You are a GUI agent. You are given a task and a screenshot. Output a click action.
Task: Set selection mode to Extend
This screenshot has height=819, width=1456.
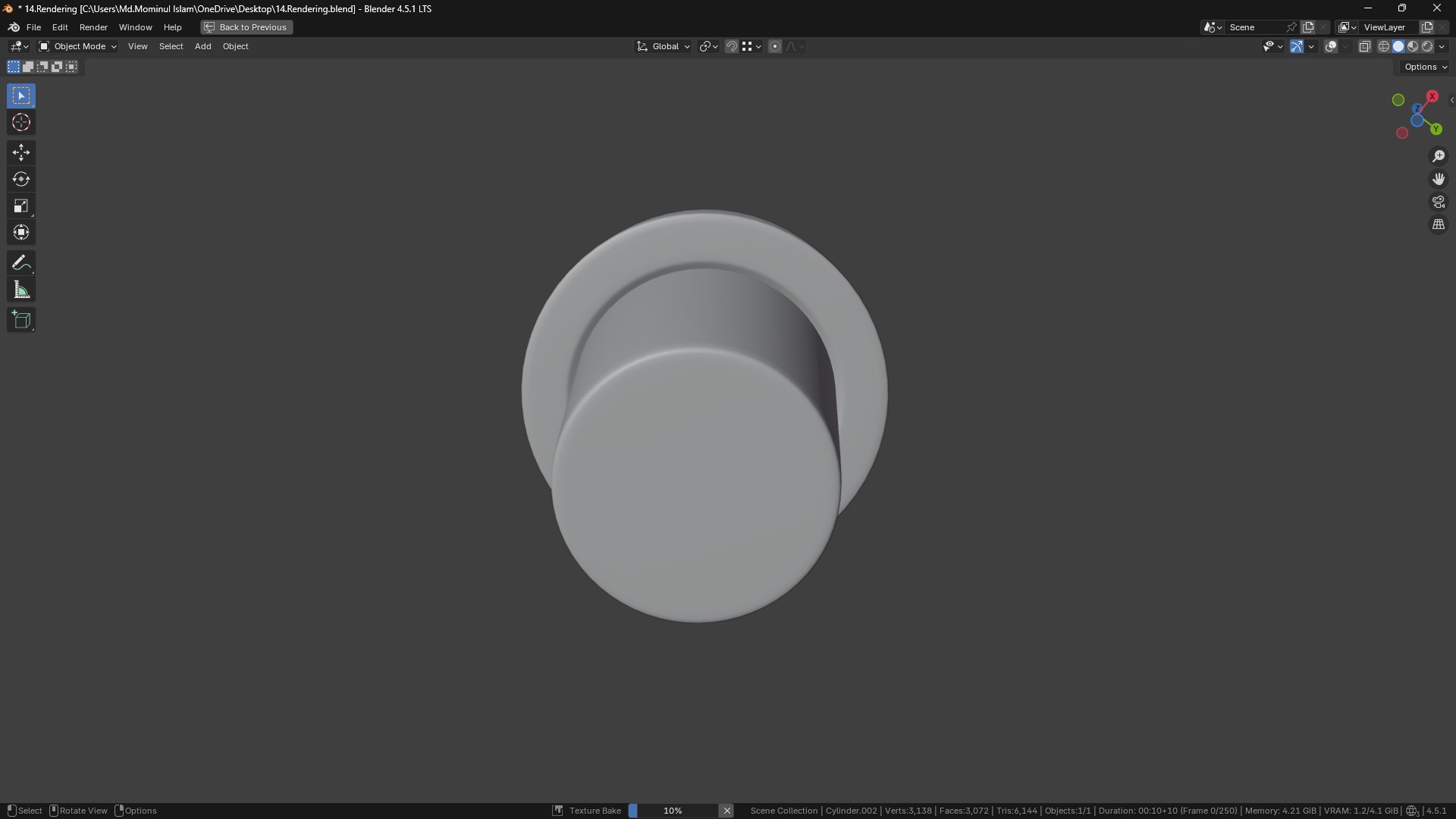[x=28, y=67]
